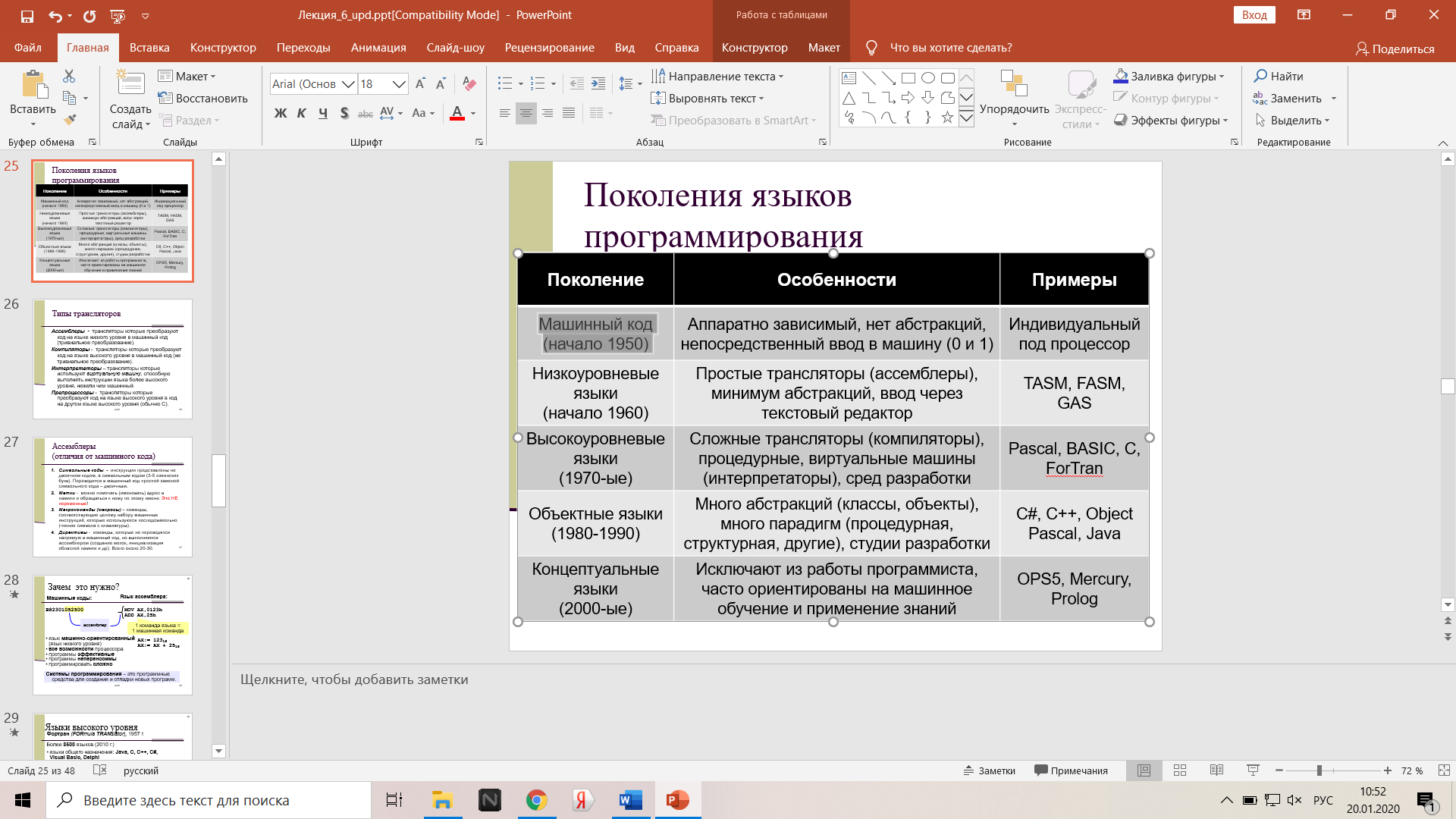Decrease font size with the smaller A icon
The width and height of the screenshot is (1456, 819).
pos(441,83)
